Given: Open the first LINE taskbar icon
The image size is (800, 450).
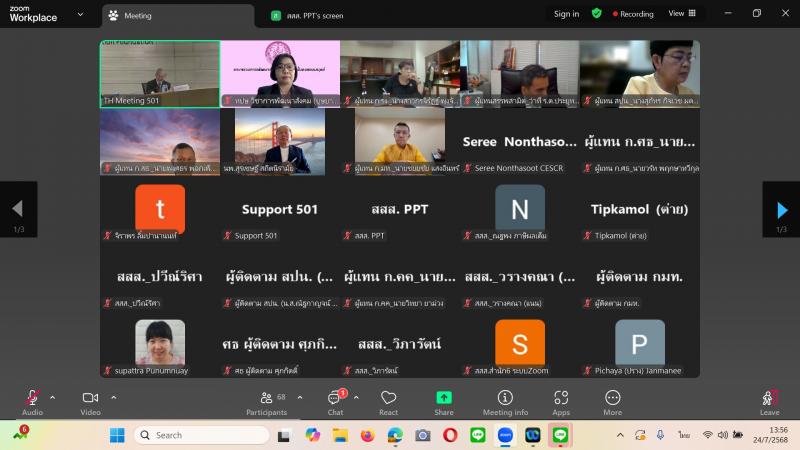Looking at the screenshot, I should tap(478, 435).
